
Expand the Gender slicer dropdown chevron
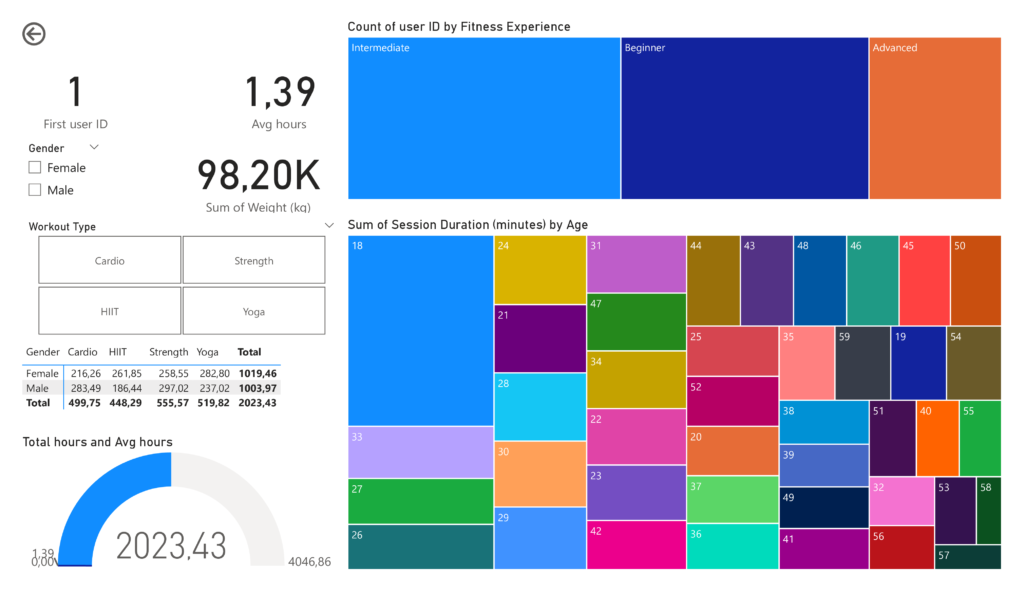[94, 148]
